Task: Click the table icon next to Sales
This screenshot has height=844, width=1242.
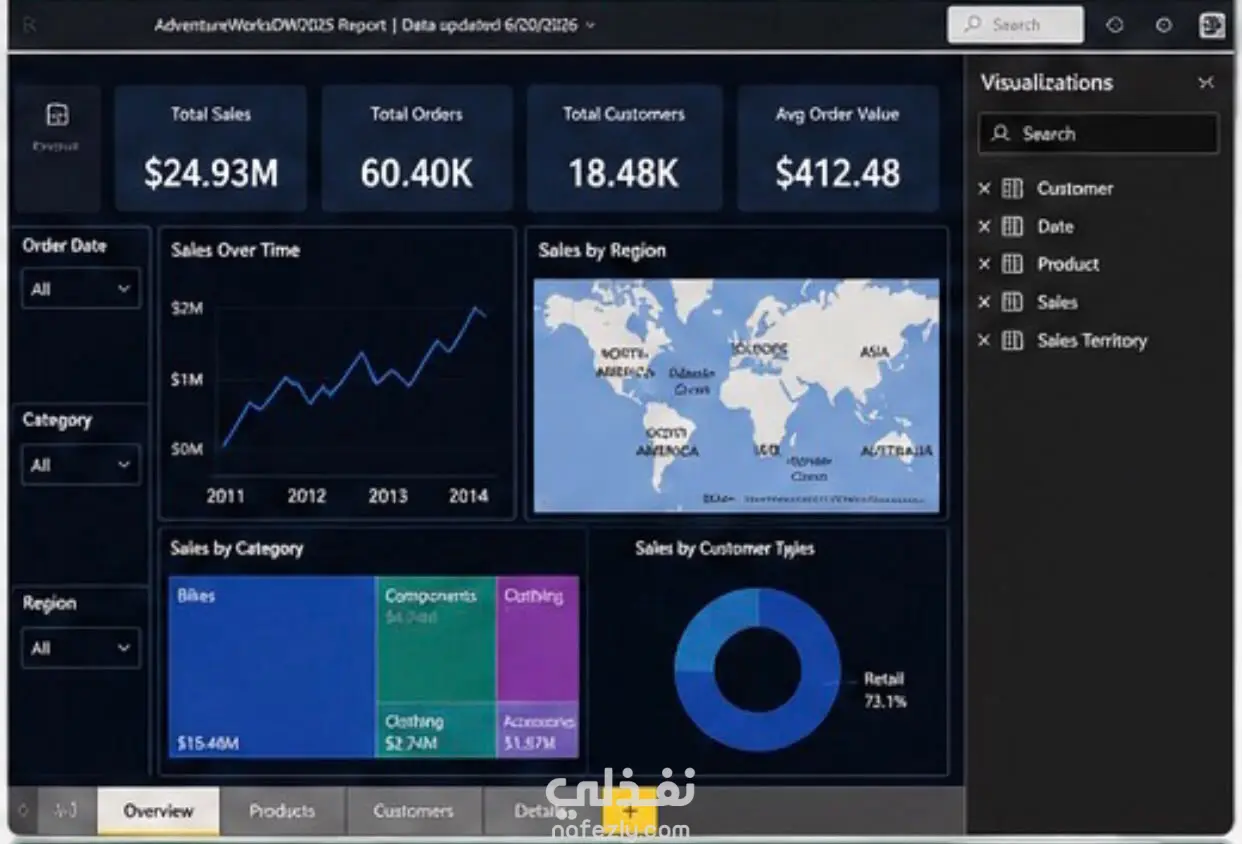Action: point(1012,302)
